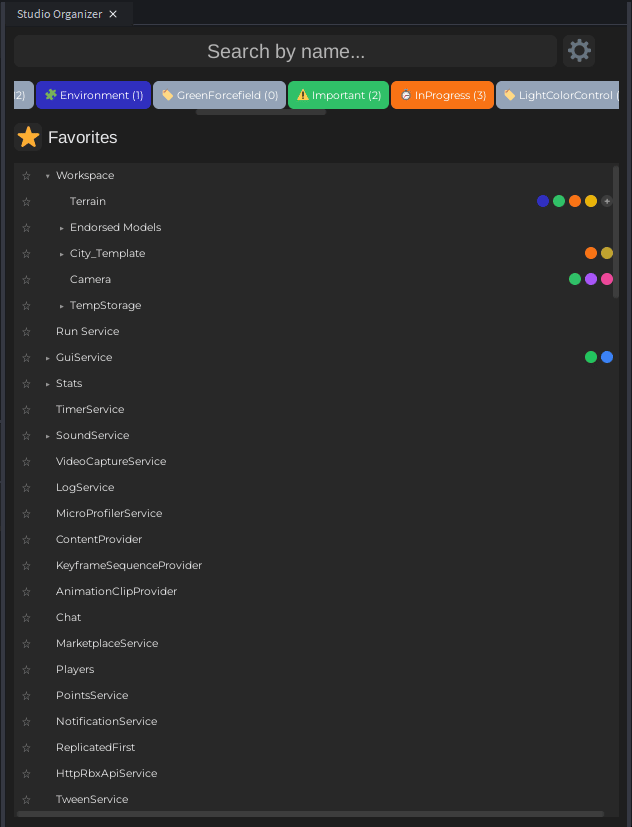This screenshot has height=827, width=632.
Task: Select the Players item in the tree
Action: pos(75,669)
